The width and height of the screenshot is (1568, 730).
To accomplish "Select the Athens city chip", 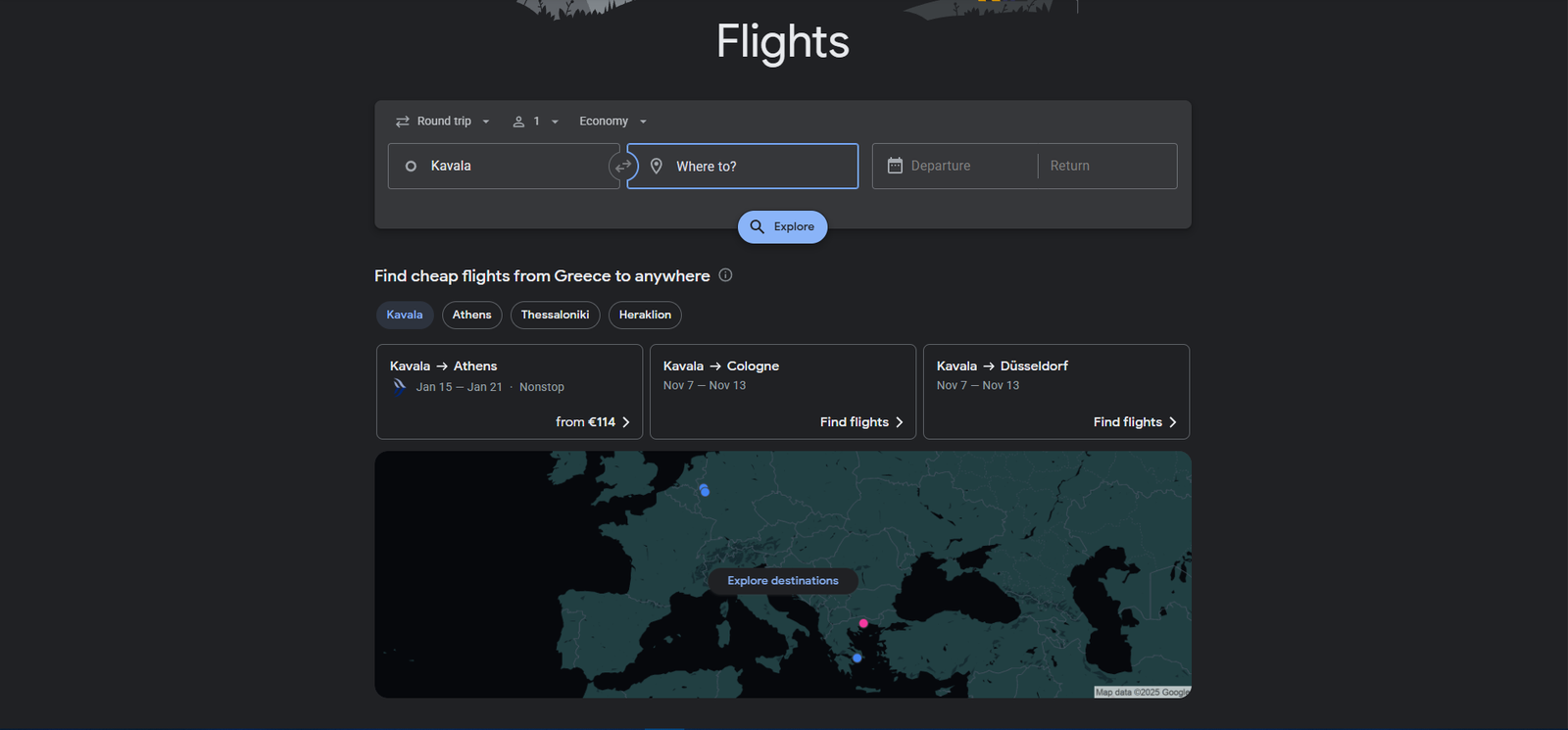I will pos(472,315).
